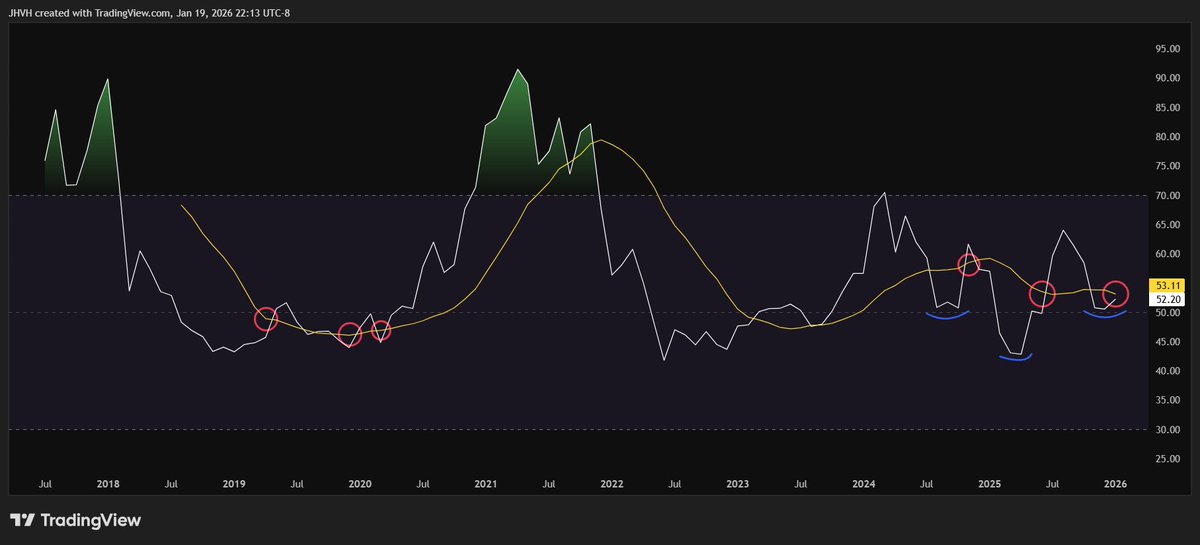Click the 2019 time axis label
The height and width of the screenshot is (545, 1200).
point(234,484)
